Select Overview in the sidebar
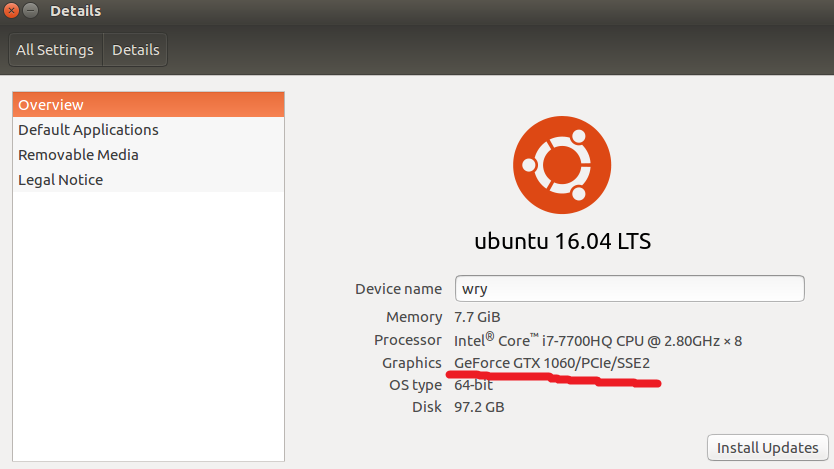This screenshot has width=834, height=469. click(x=148, y=105)
